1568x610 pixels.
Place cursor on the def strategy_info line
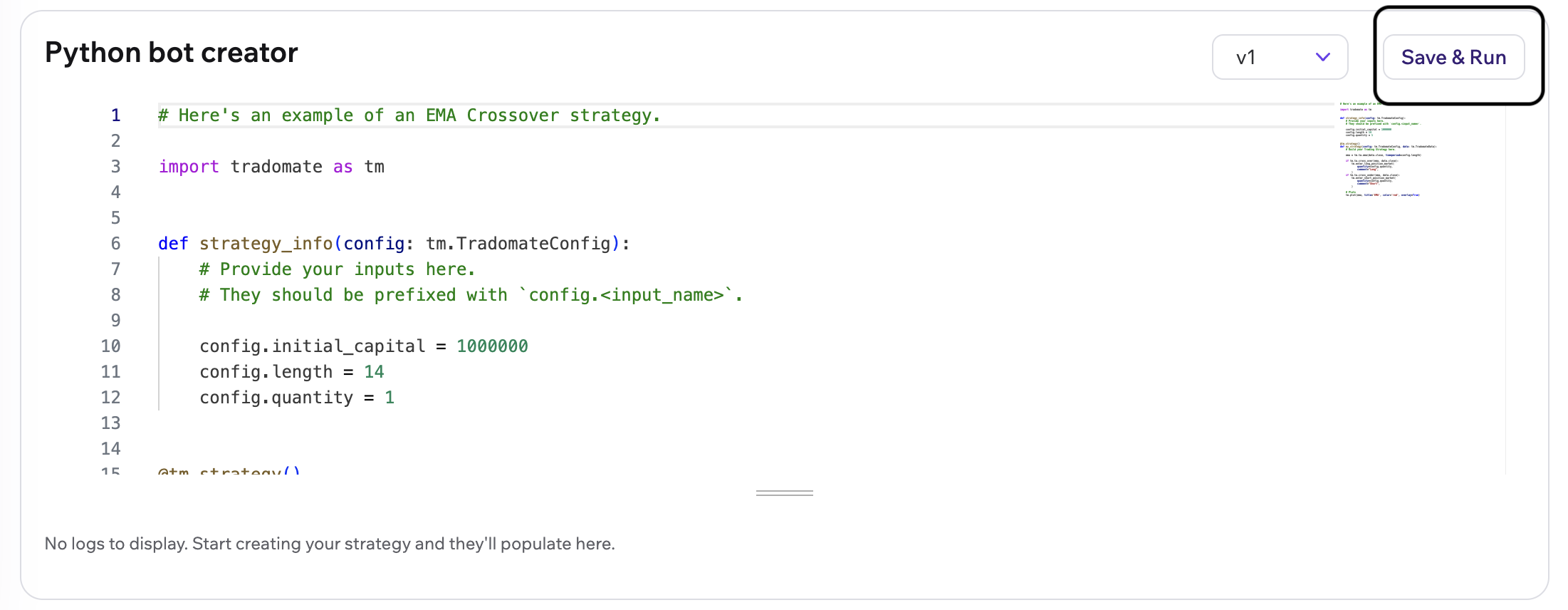point(393,244)
